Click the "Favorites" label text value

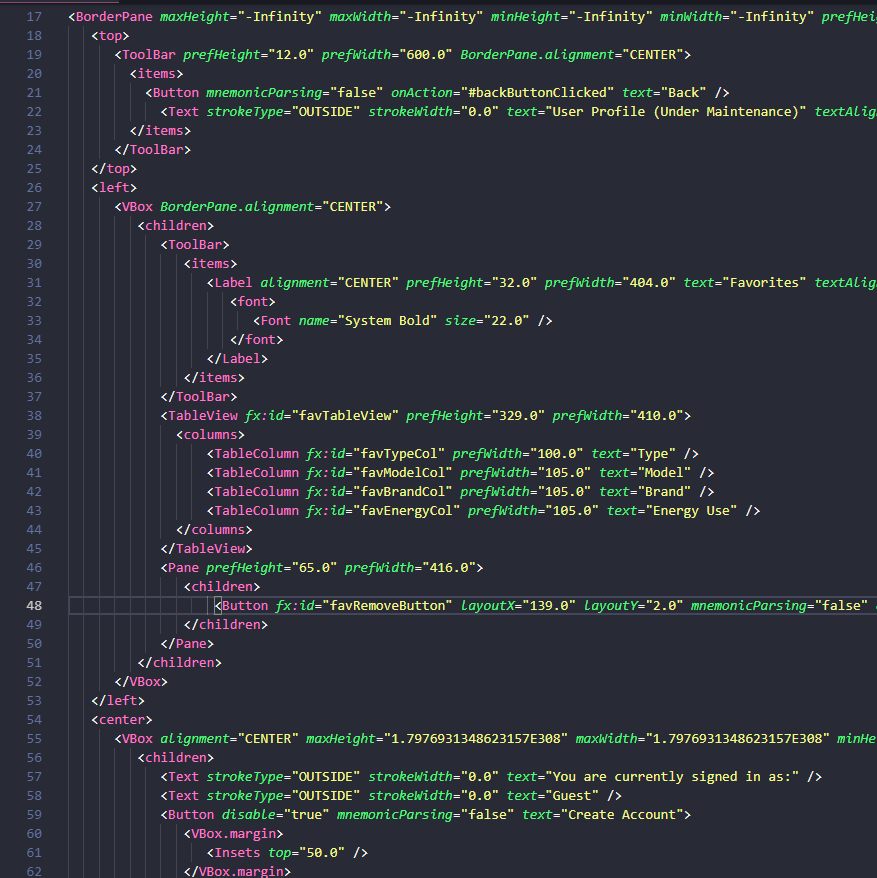tap(764, 283)
